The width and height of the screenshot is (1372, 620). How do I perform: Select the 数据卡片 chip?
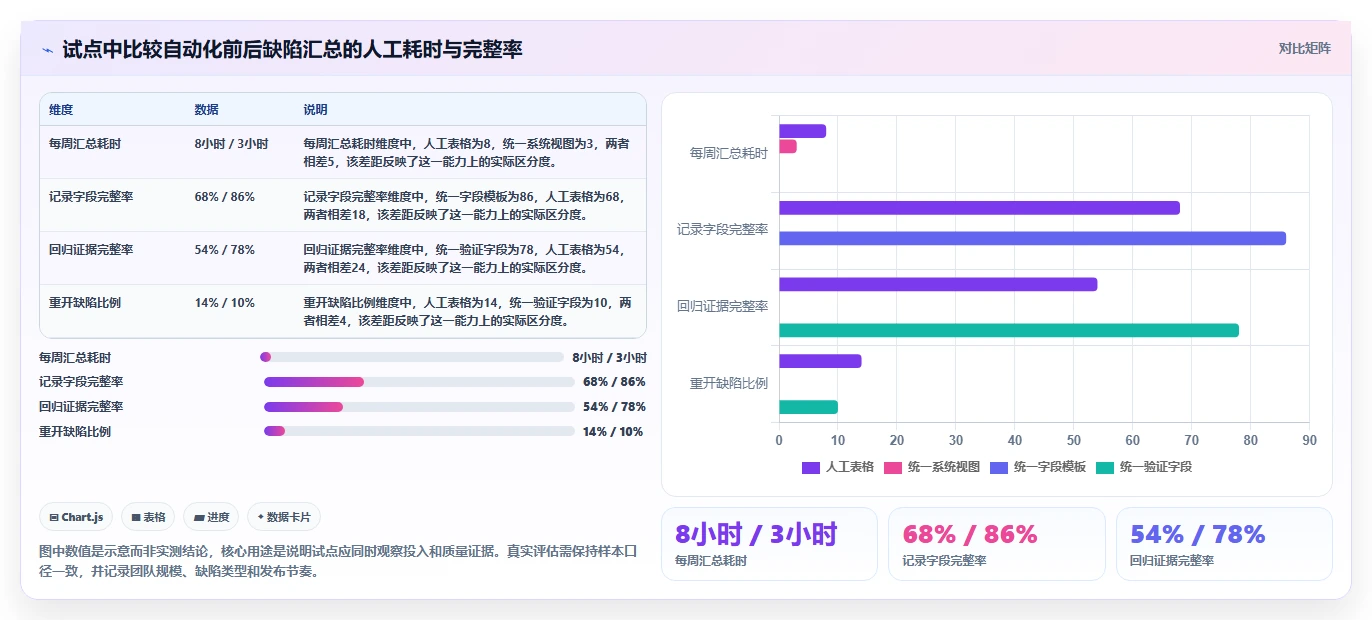point(284,517)
